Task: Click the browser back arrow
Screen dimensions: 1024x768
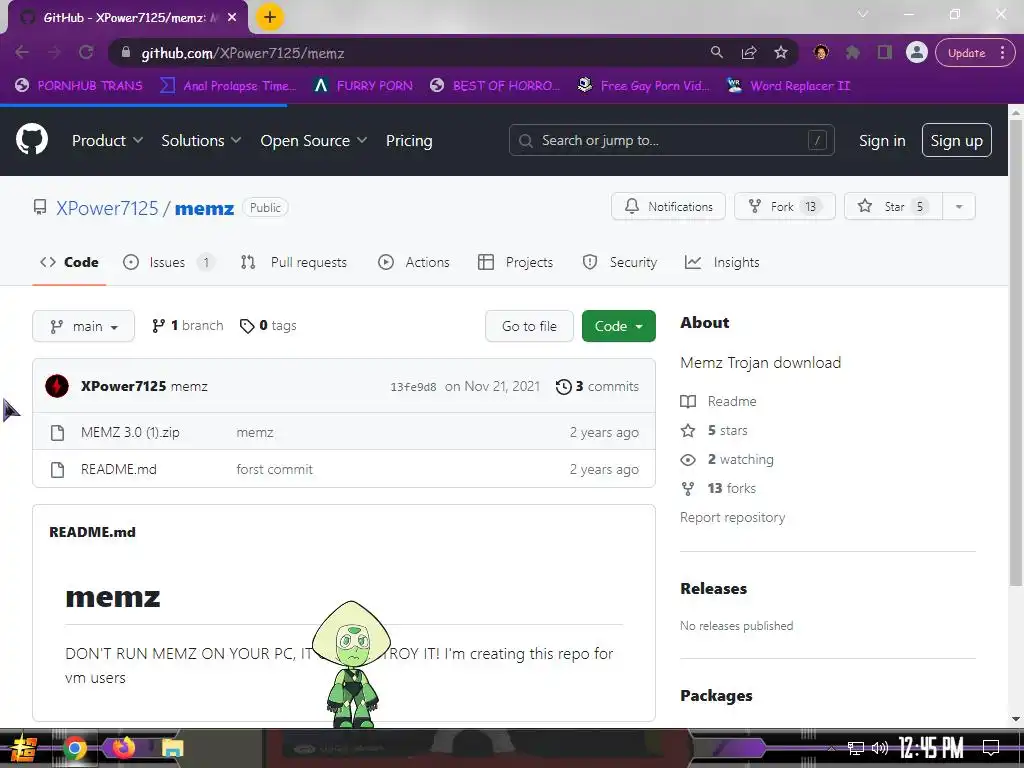Action: (22, 52)
